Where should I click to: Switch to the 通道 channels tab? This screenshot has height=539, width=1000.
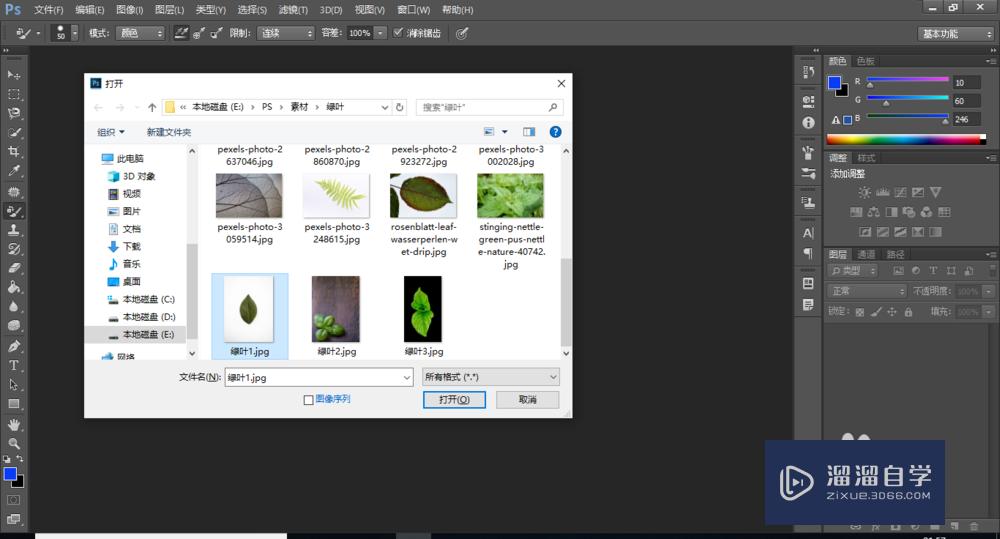point(866,255)
